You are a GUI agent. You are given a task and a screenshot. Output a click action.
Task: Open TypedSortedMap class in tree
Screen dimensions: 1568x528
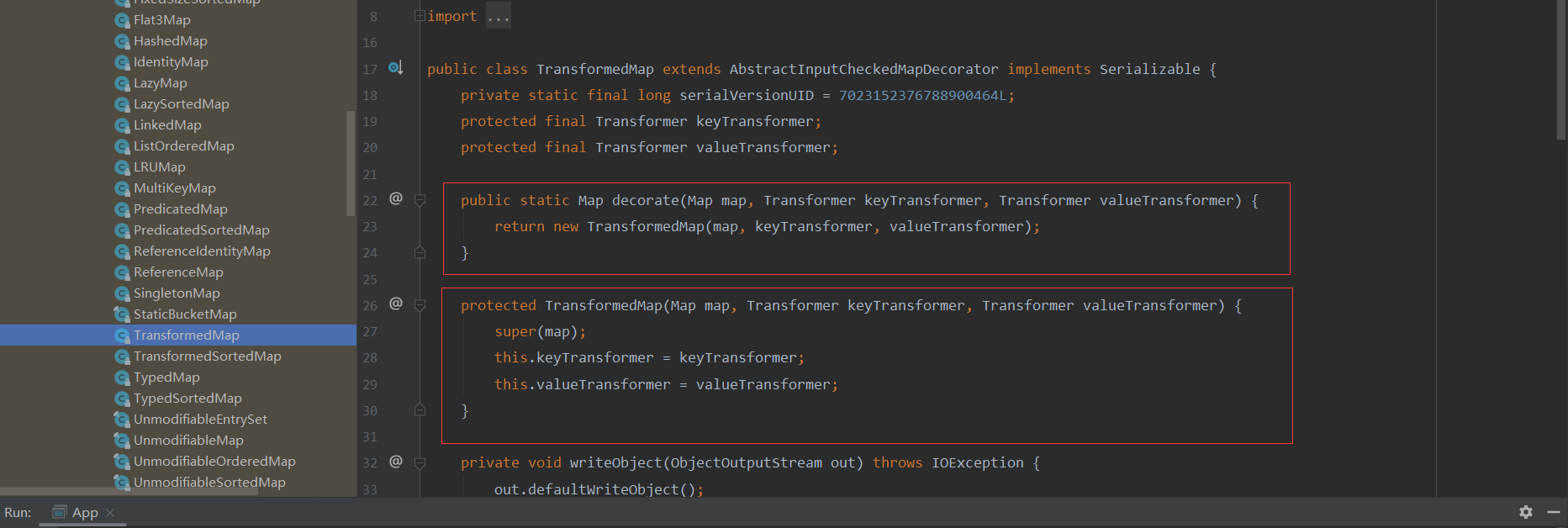[x=187, y=398]
